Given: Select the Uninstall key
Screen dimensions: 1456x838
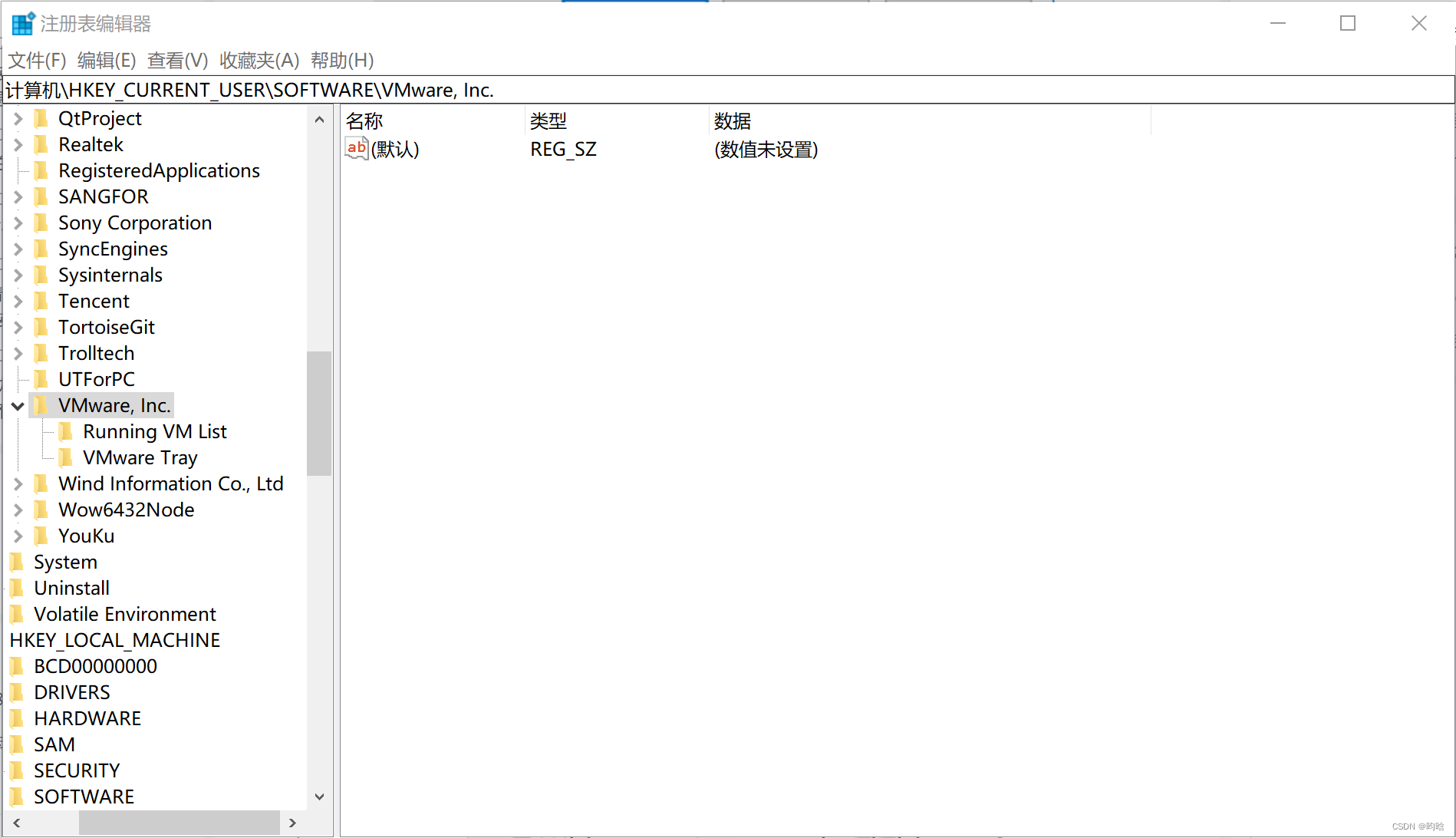Looking at the screenshot, I should [x=71, y=588].
